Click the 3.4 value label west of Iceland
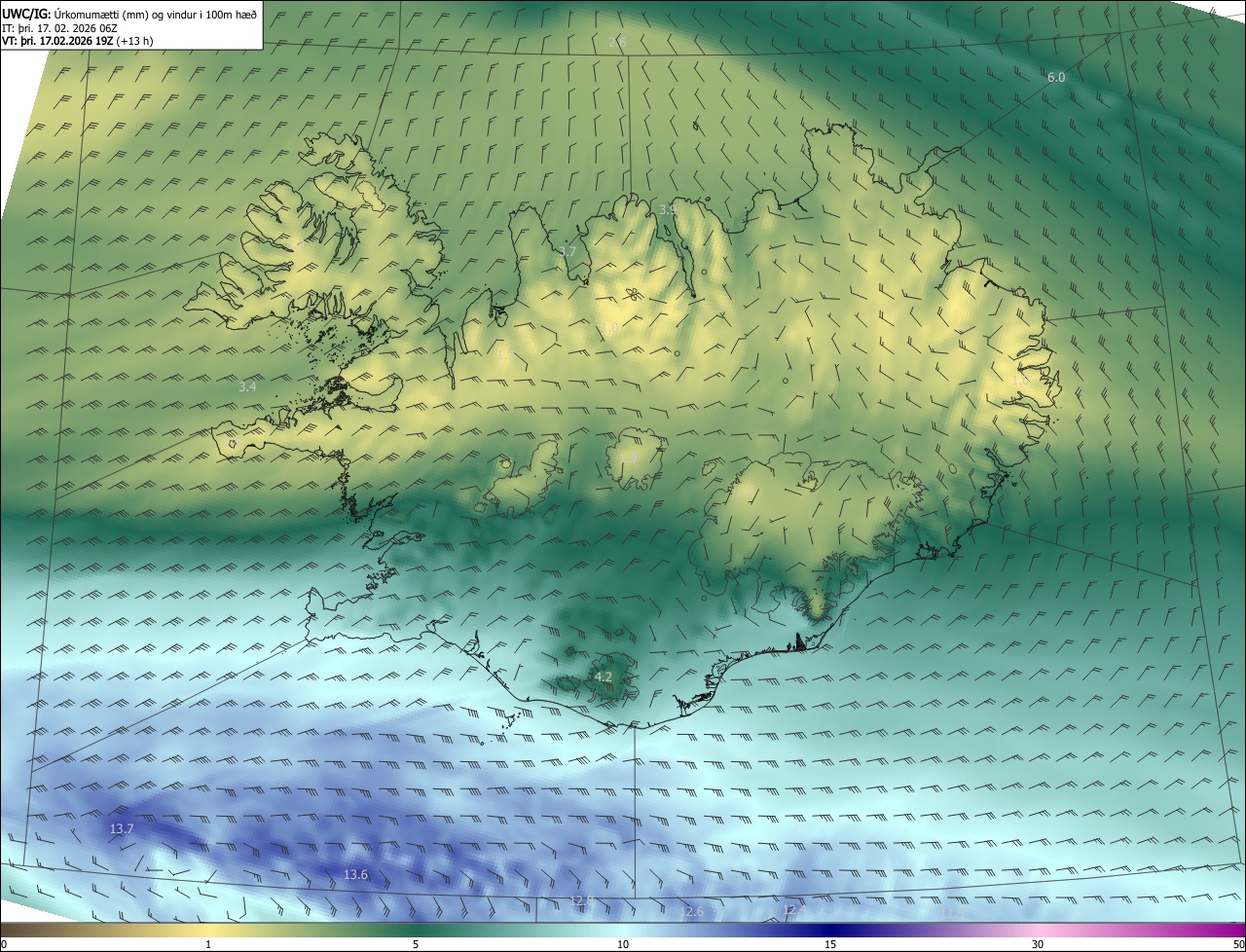This screenshot has height=952, width=1246. click(247, 386)
